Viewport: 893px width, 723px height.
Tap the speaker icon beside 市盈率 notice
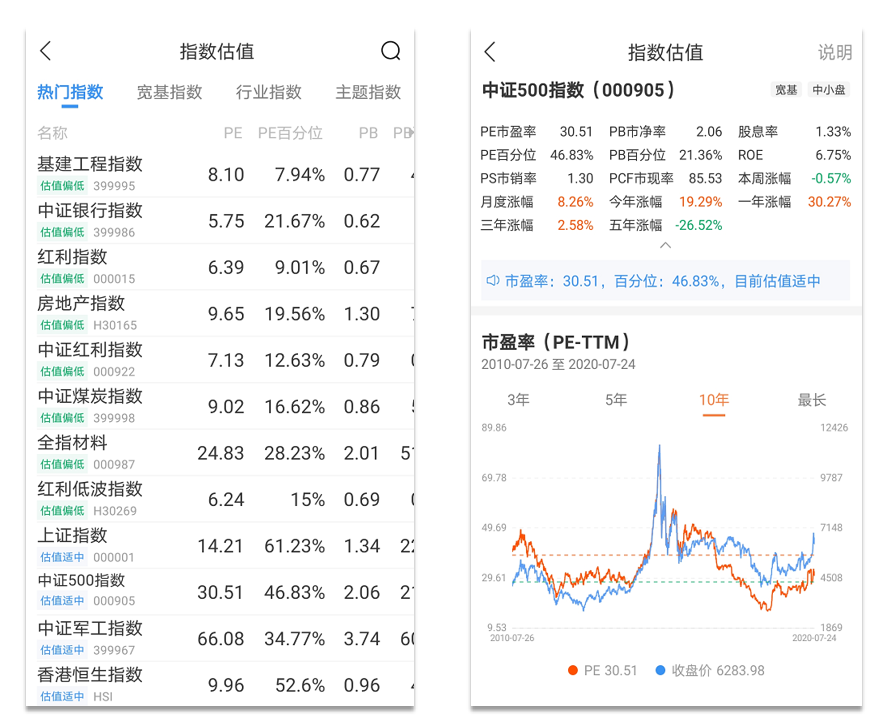pyautogui.click(x=492, y=281)
